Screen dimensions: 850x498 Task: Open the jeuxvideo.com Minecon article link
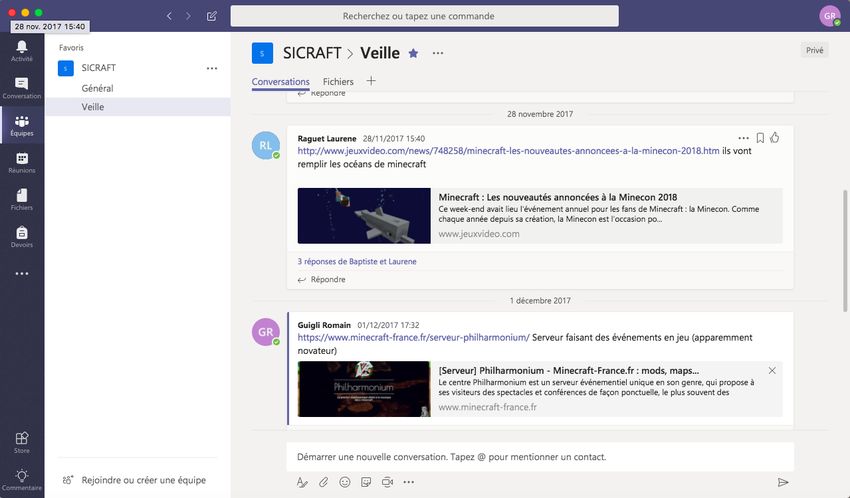[x=508, y=151]
